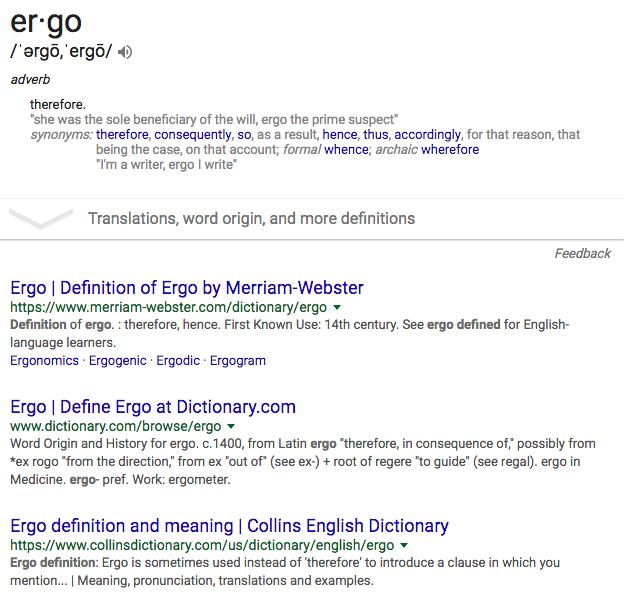Open the Merriam-Webster Ergo definition result

pyautogui.click(x=187, y=288)
